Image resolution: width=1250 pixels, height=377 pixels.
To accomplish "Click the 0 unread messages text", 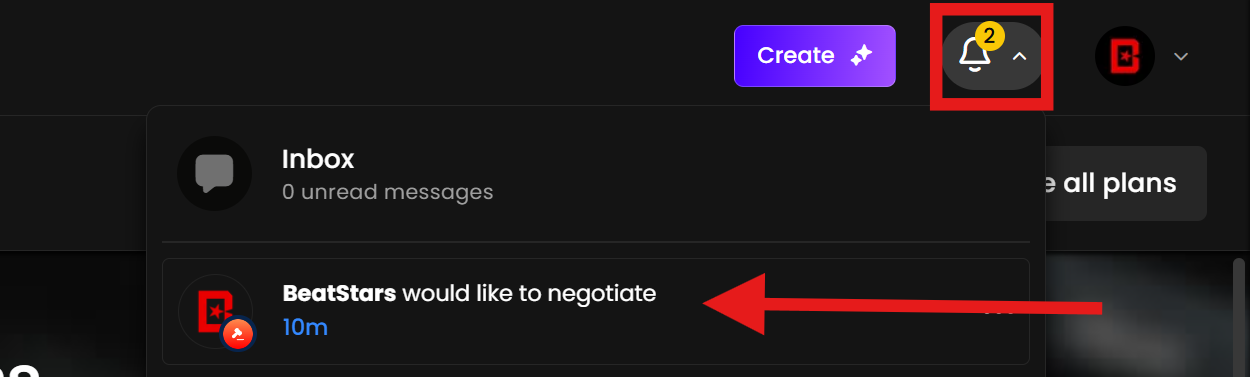I will (x=388, y=192).
